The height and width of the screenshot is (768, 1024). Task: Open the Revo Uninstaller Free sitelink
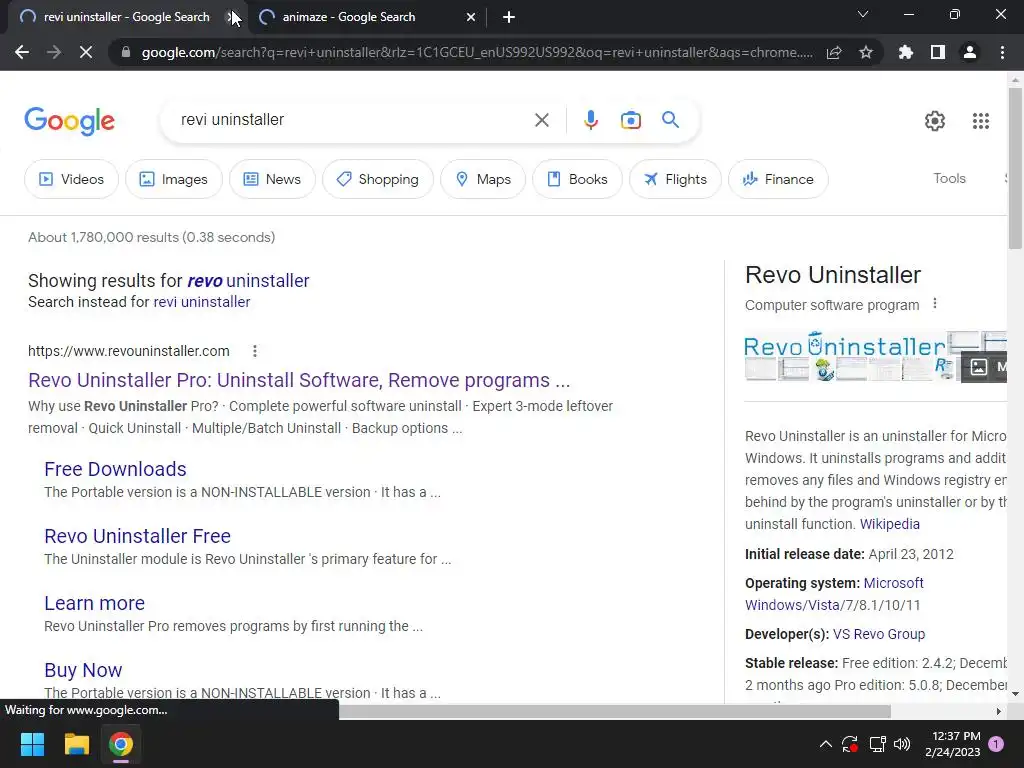pos(137,536)
